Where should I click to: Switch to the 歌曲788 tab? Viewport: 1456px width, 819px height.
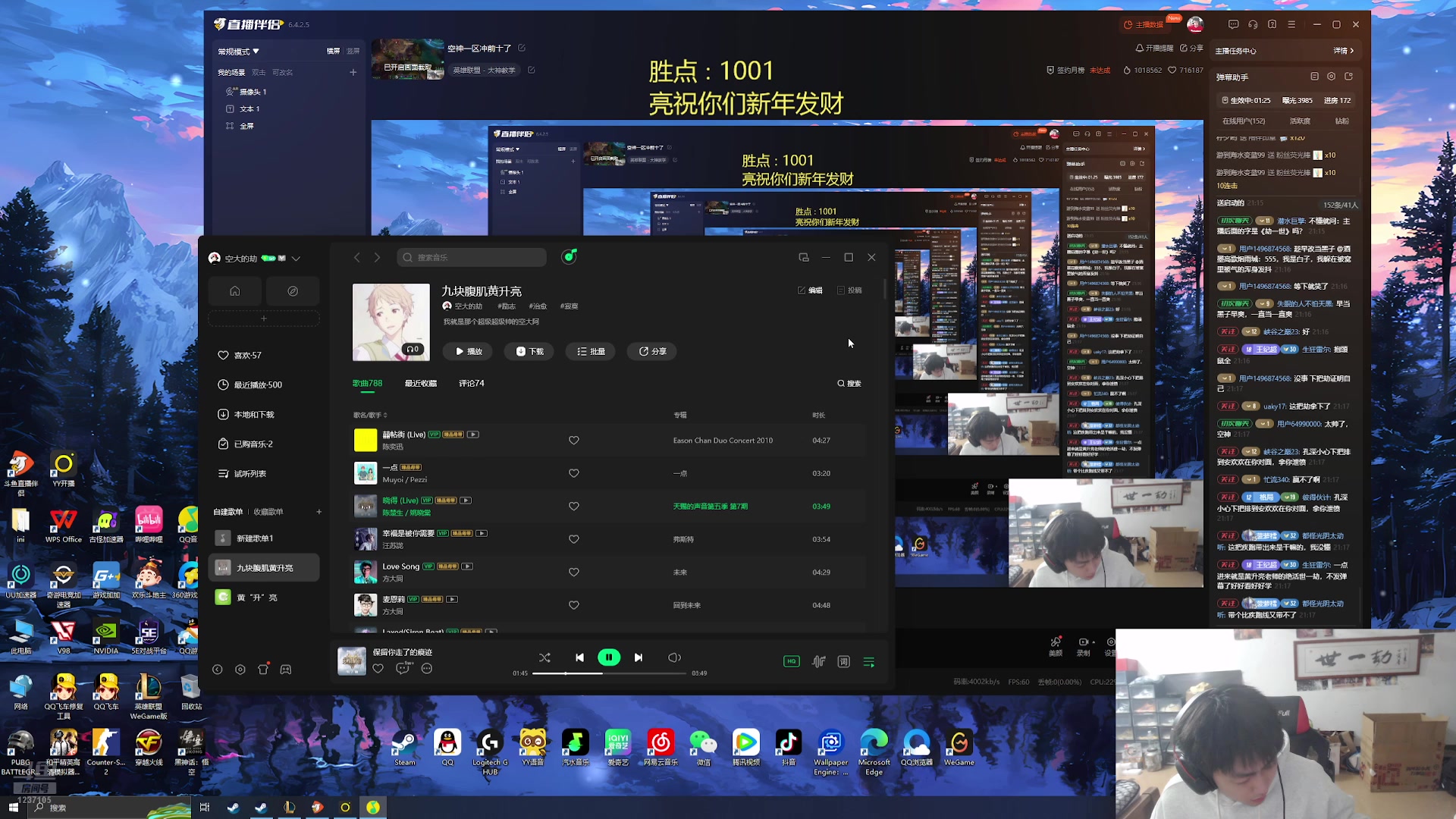(x=367, y=383)
